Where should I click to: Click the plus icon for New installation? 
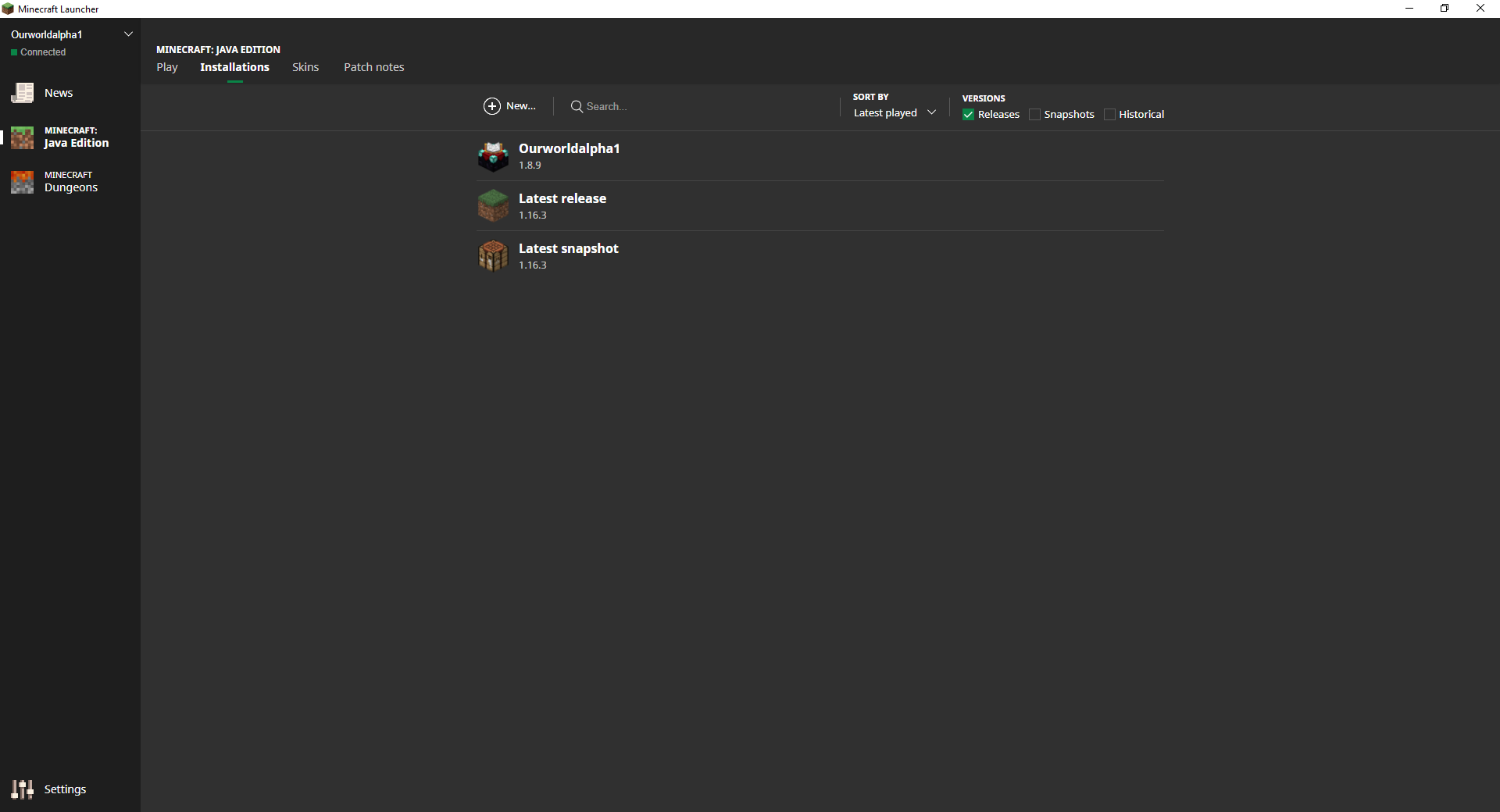pos(492,106)
